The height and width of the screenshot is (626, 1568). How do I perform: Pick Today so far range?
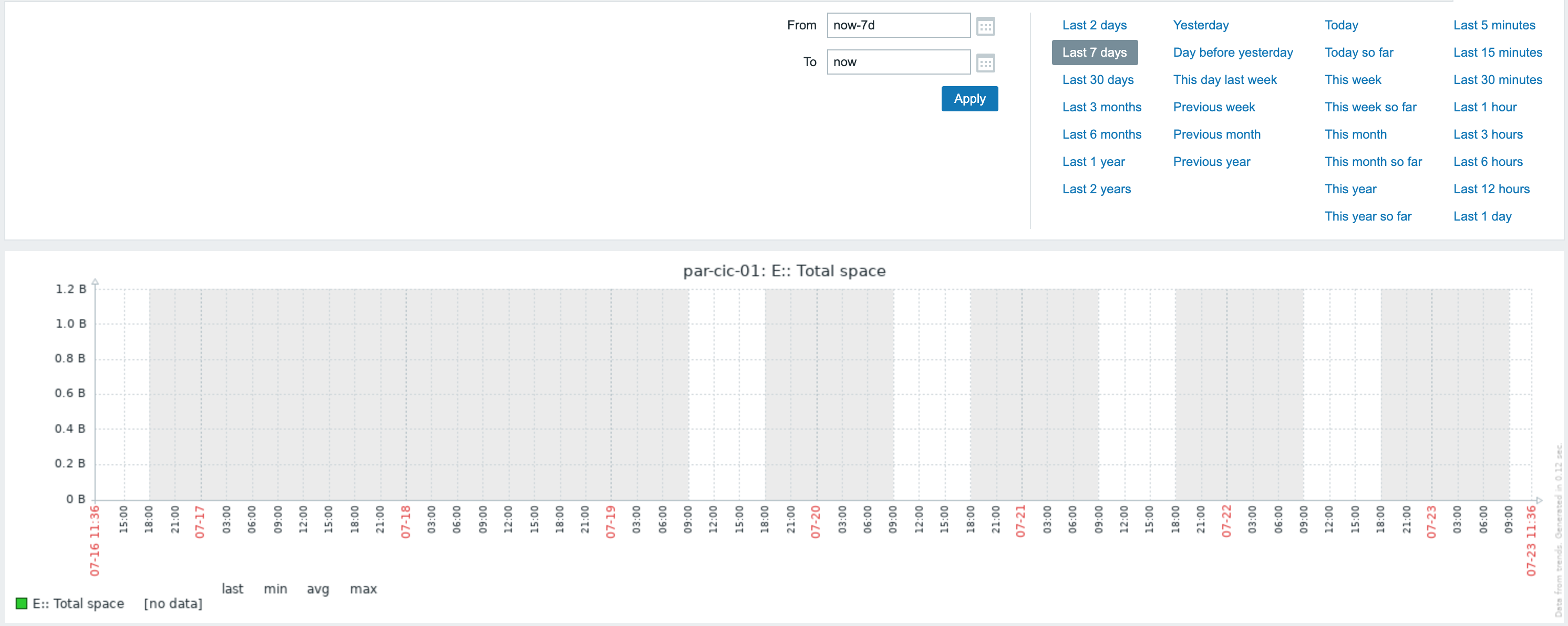point(1359,53)
